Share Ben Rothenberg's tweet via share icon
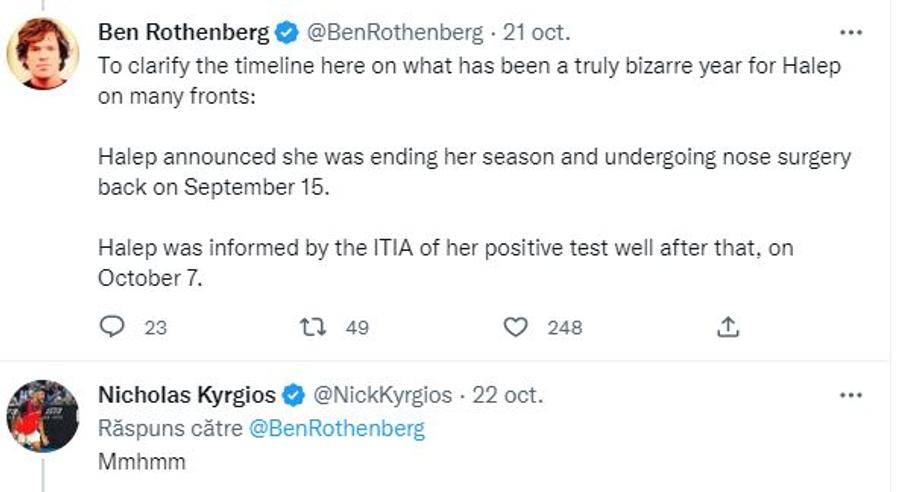This screenshot has width=900, height=492. click(x=728, y=327)
